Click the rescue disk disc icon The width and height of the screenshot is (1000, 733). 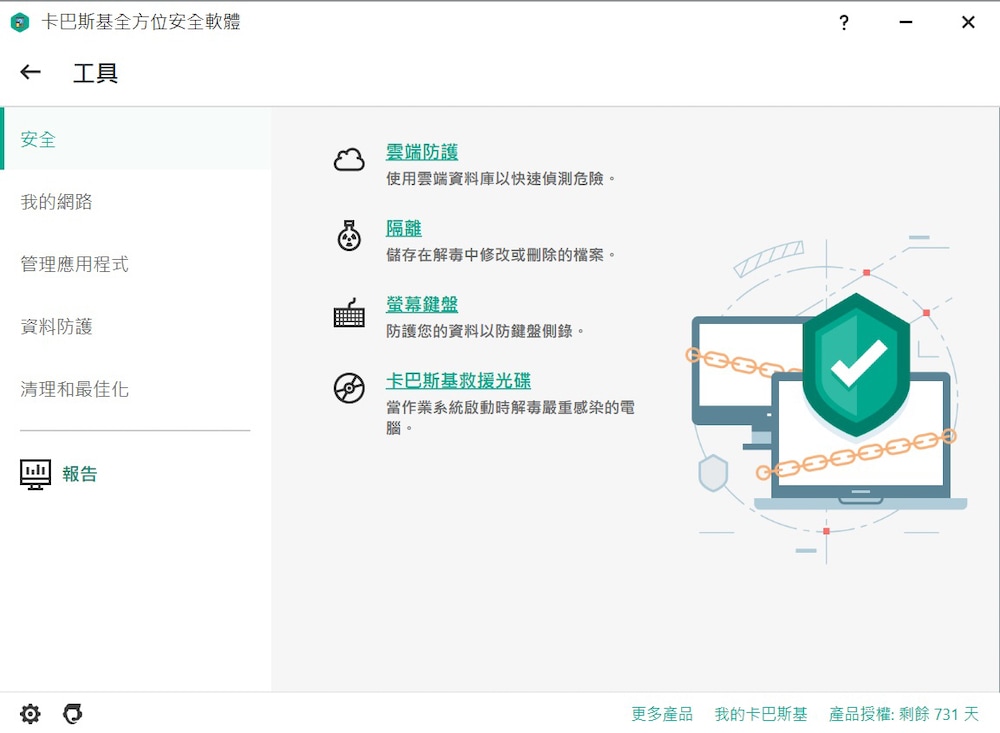[x=349, y=388]
